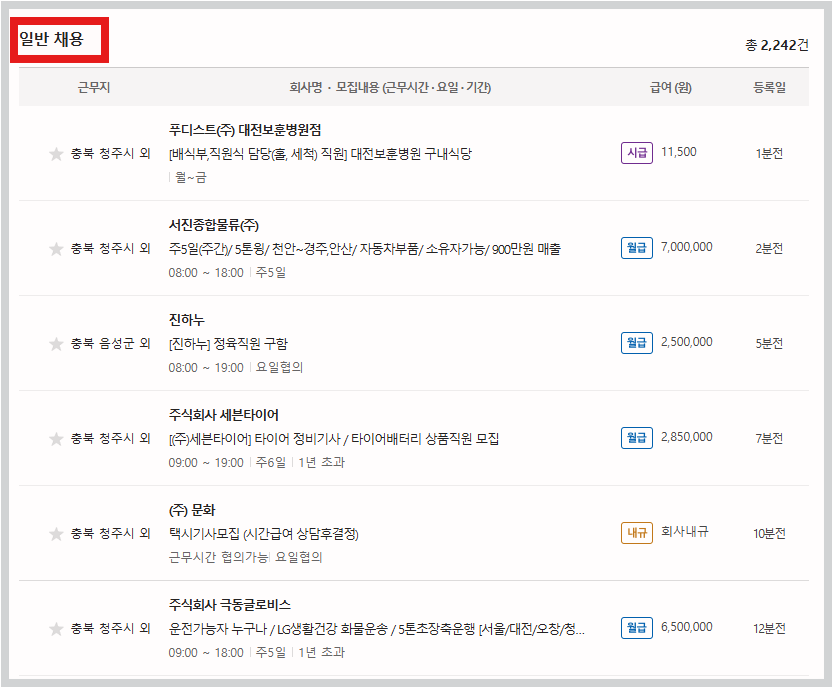Click the 월급 badge beside 7,000,000
Viewport: 832px width, 687px height.
click(x=637, y=248)
